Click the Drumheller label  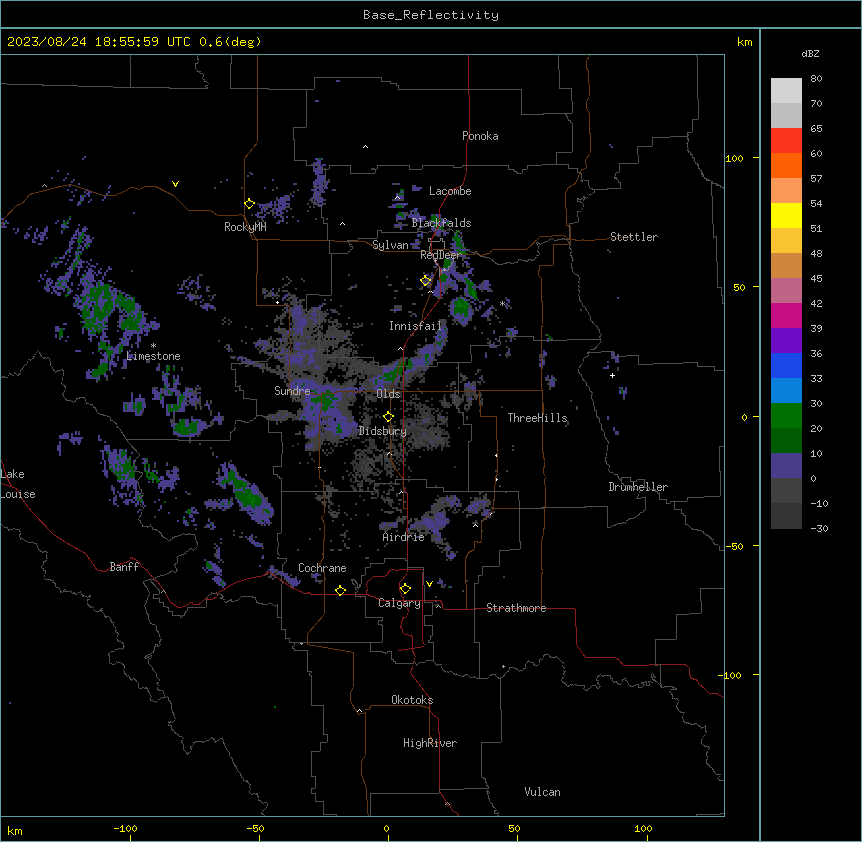click(638, 487)
